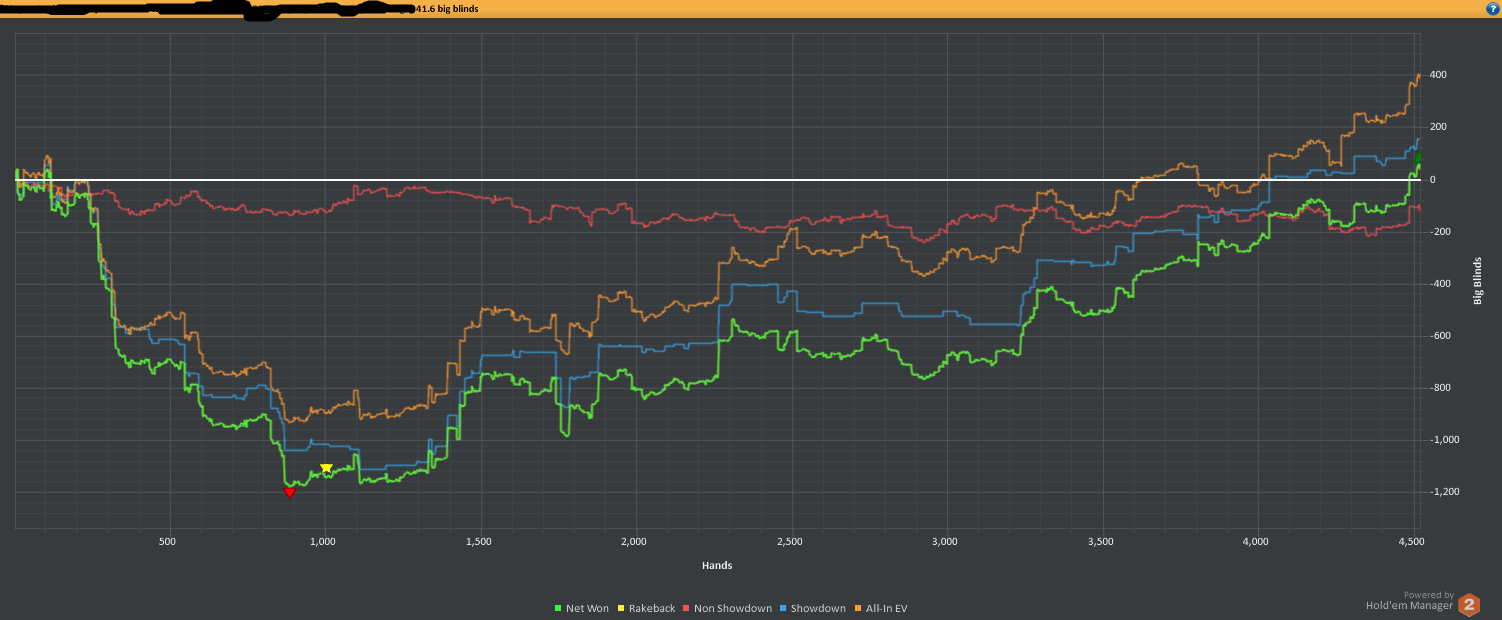Image resolution: width=1502 pixels, height=620 pixels.
Task: Open help via blue question mark icon
Action: coord(1493,8)
